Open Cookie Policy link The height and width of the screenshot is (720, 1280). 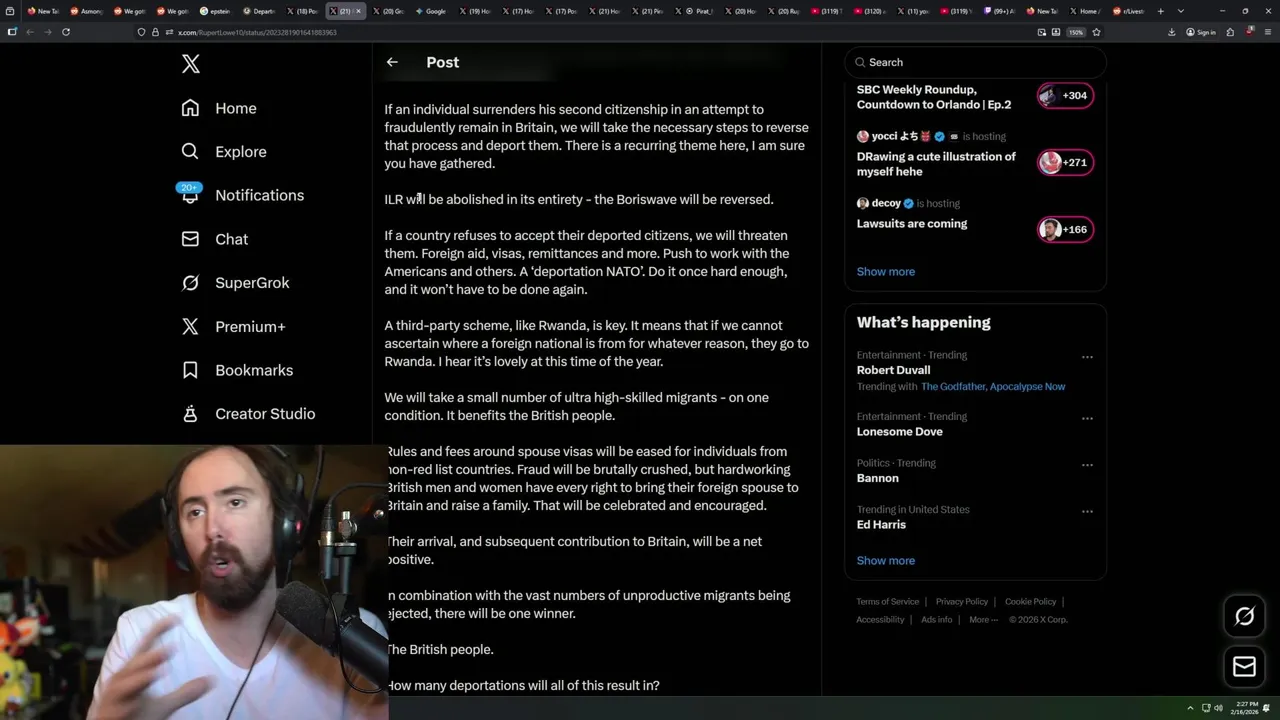coord(1030,601)
